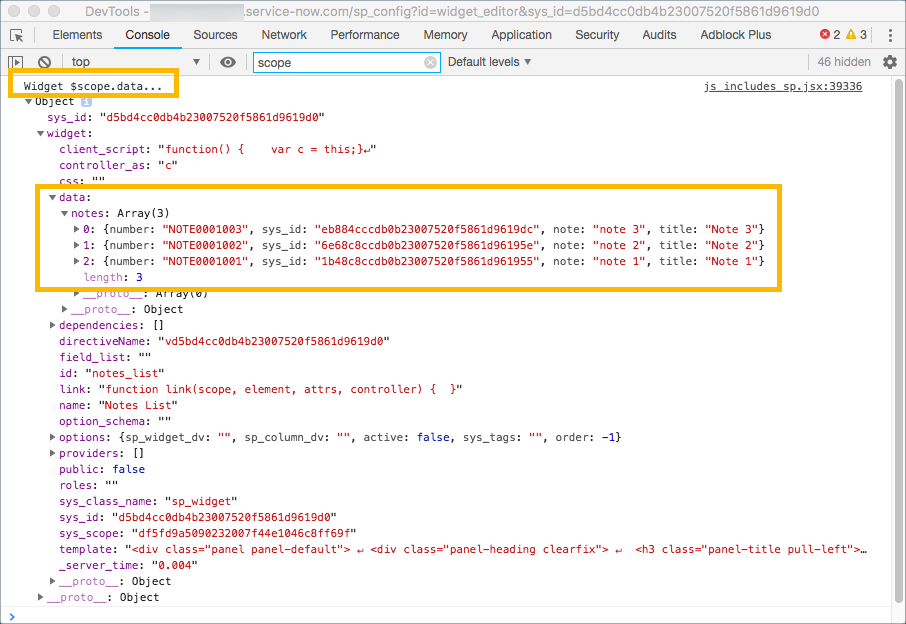Open the DevTools three-dot menu
The height and width of the screenshot is (624, 906).
coord(890,35)
